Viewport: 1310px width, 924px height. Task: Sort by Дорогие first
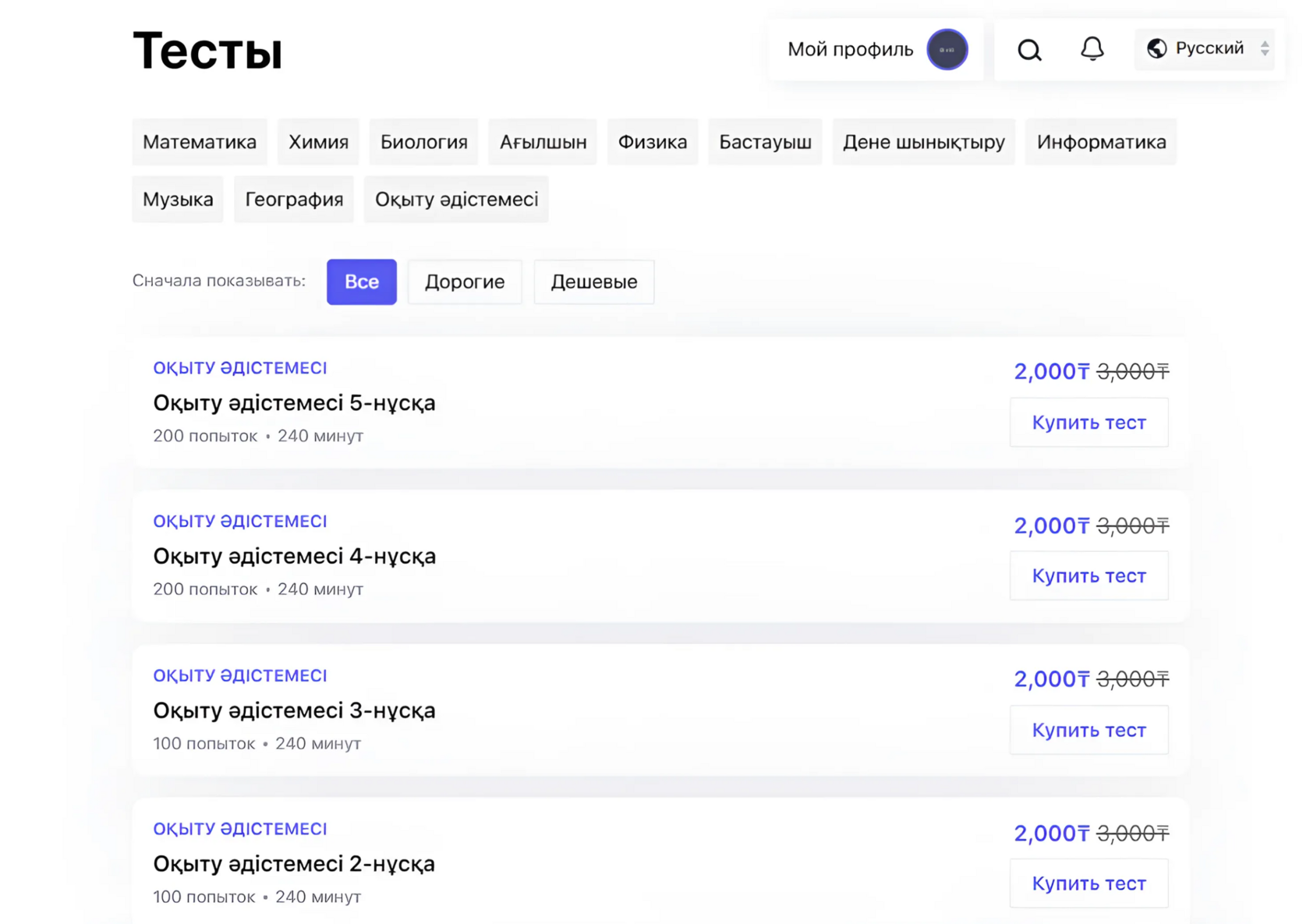(464, 281)
